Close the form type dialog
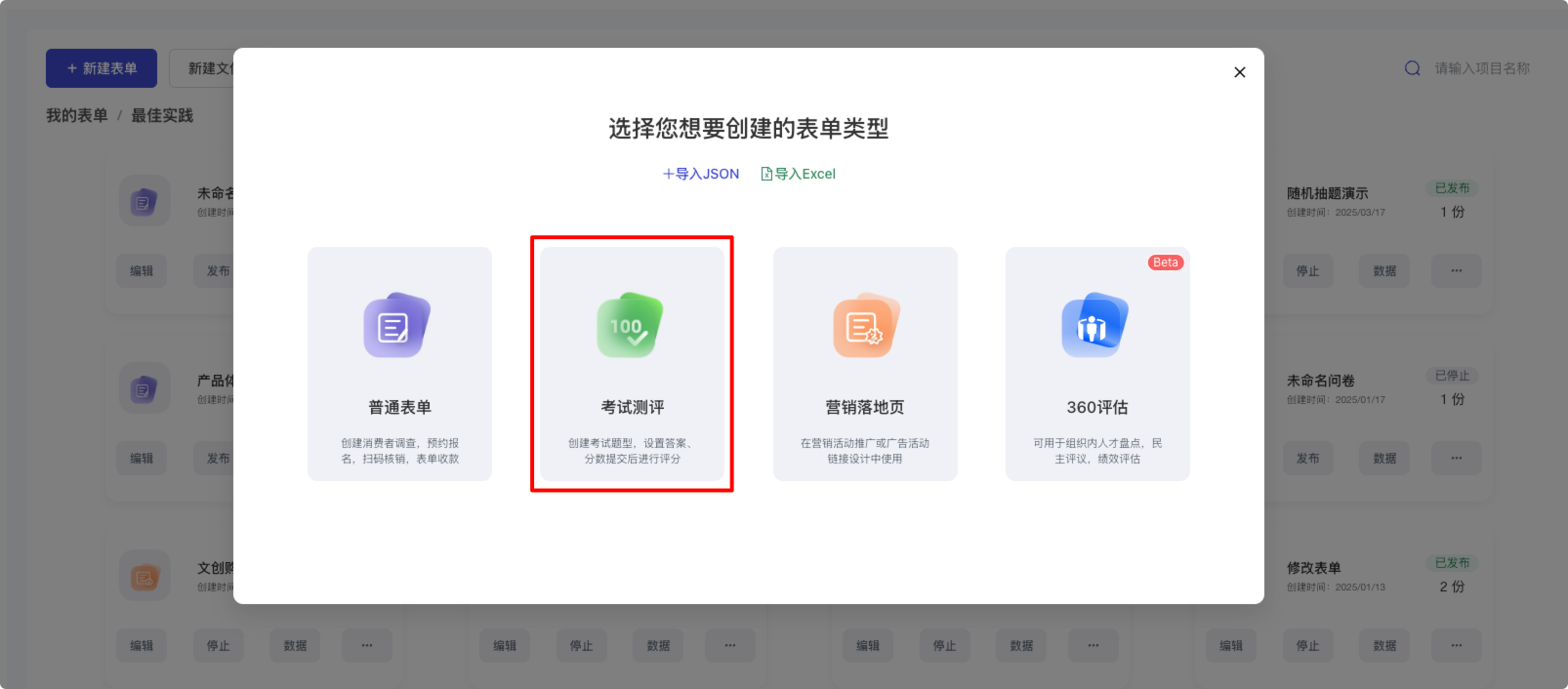 pyautogui.click(x=1240, y=72)
